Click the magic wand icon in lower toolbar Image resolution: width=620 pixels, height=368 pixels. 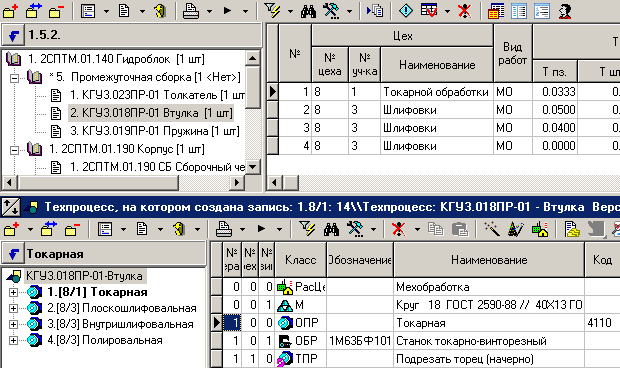coord(492,229)
